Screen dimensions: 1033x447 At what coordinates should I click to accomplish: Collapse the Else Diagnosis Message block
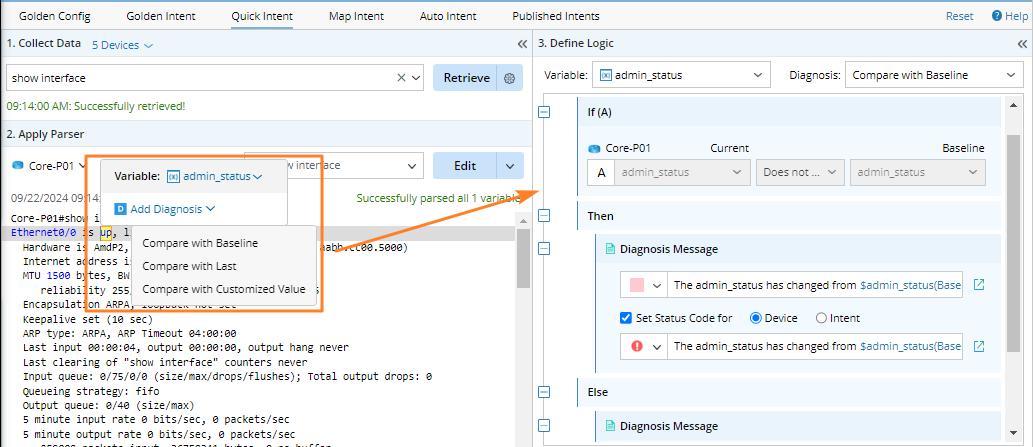coord(544,426)
